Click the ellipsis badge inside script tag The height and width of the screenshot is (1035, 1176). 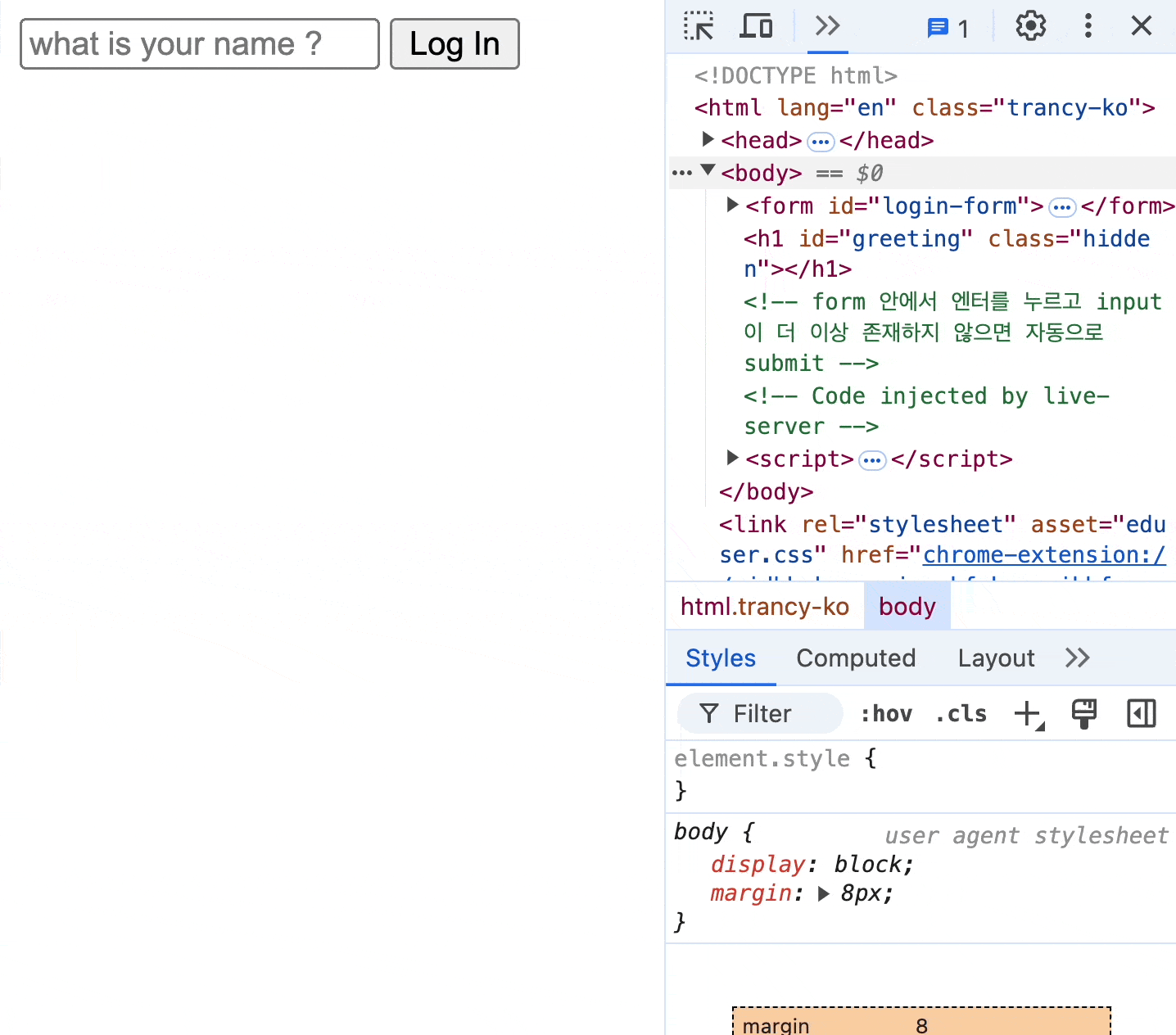872,460
